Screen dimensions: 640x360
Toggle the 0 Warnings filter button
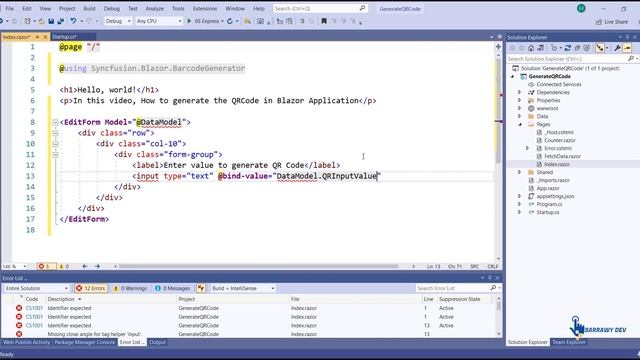(x=130, y=288)
